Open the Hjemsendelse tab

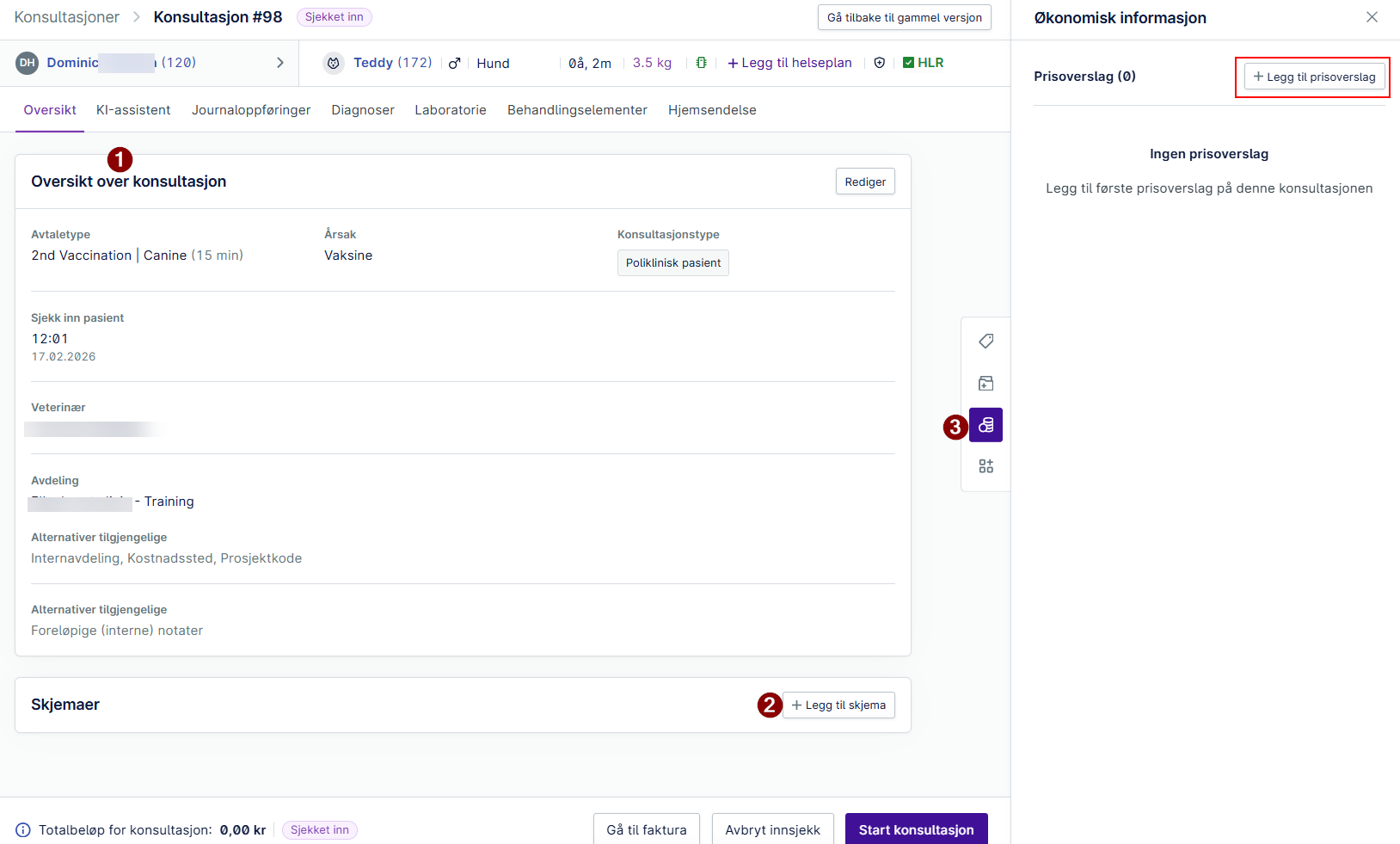tap(712, 110)
